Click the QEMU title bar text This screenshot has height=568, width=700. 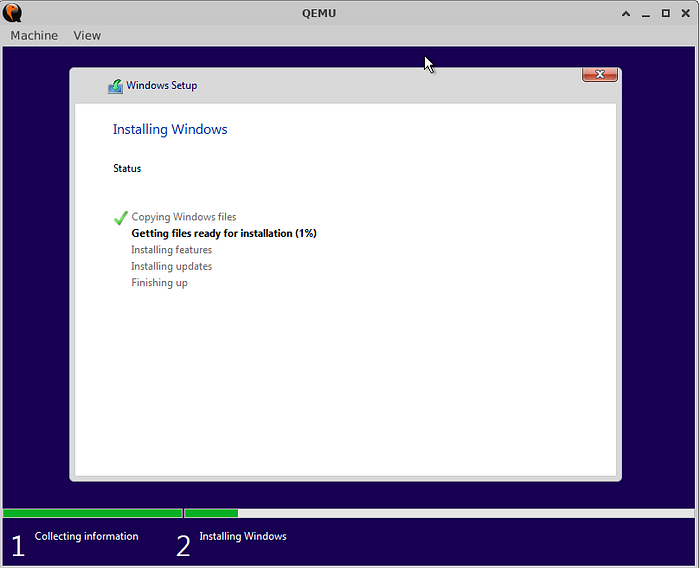coord(319,13)
